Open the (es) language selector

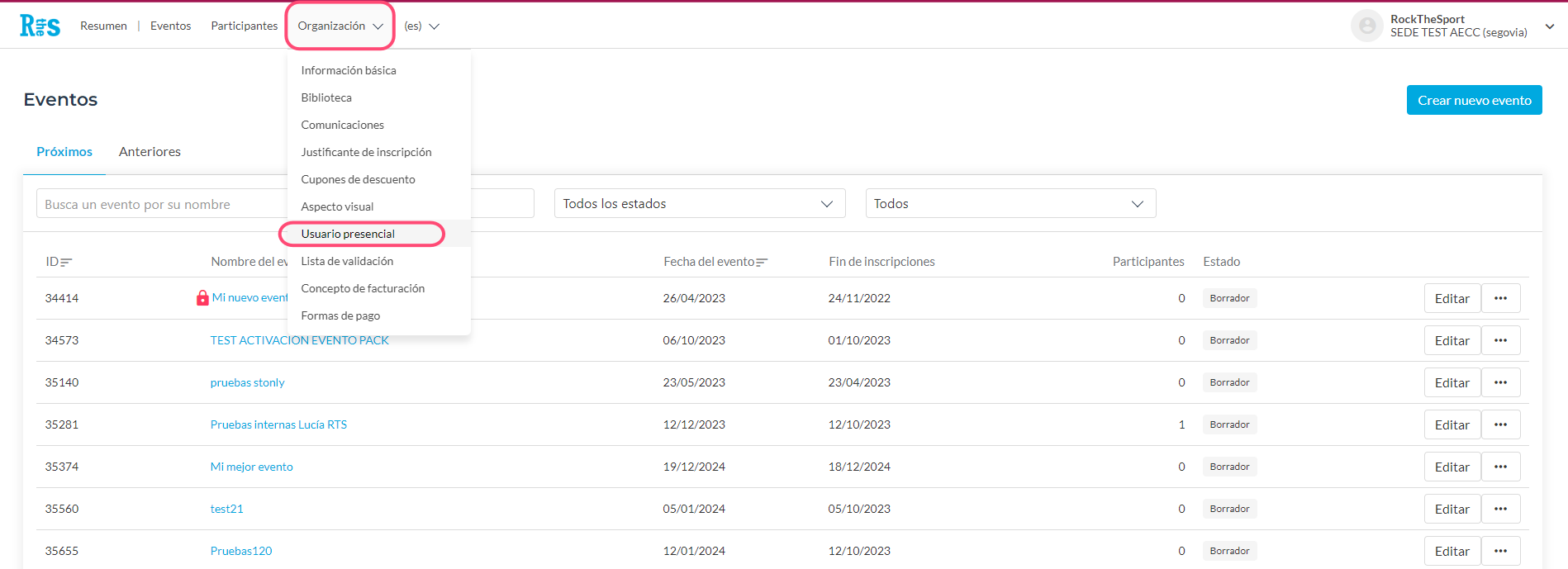pos(421,26)
